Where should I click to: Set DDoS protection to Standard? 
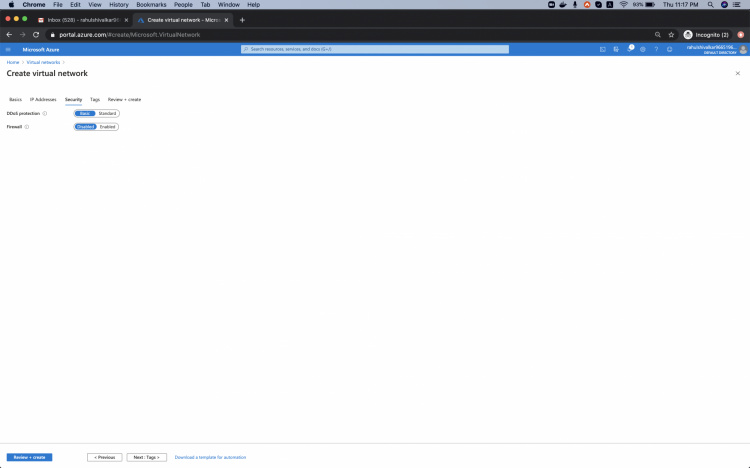pyautogui.click(x=107, y=113)
